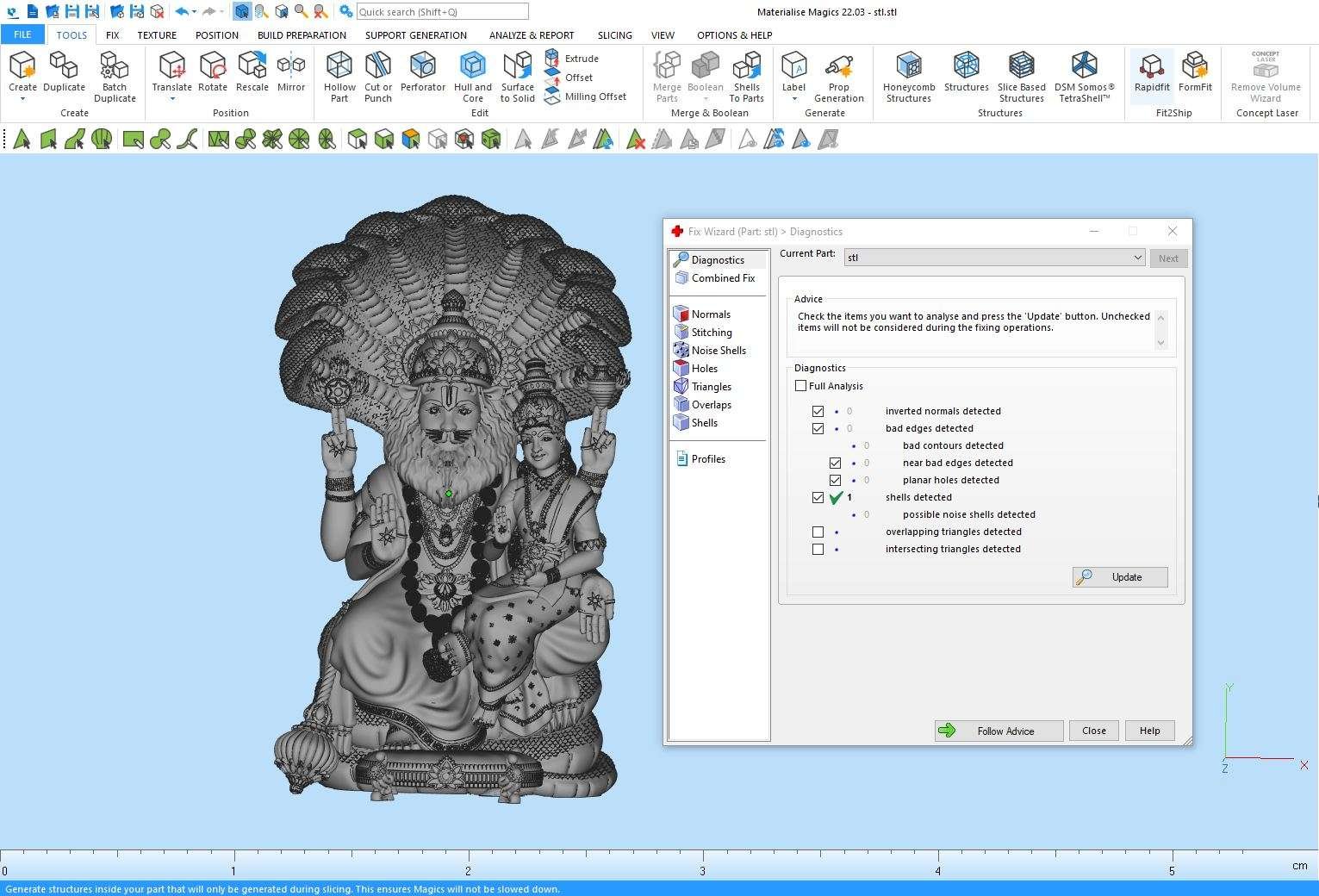Screen dimensions: 1319x896
Task: Expand the Create tool dropdown arrow
Action: 22,99
